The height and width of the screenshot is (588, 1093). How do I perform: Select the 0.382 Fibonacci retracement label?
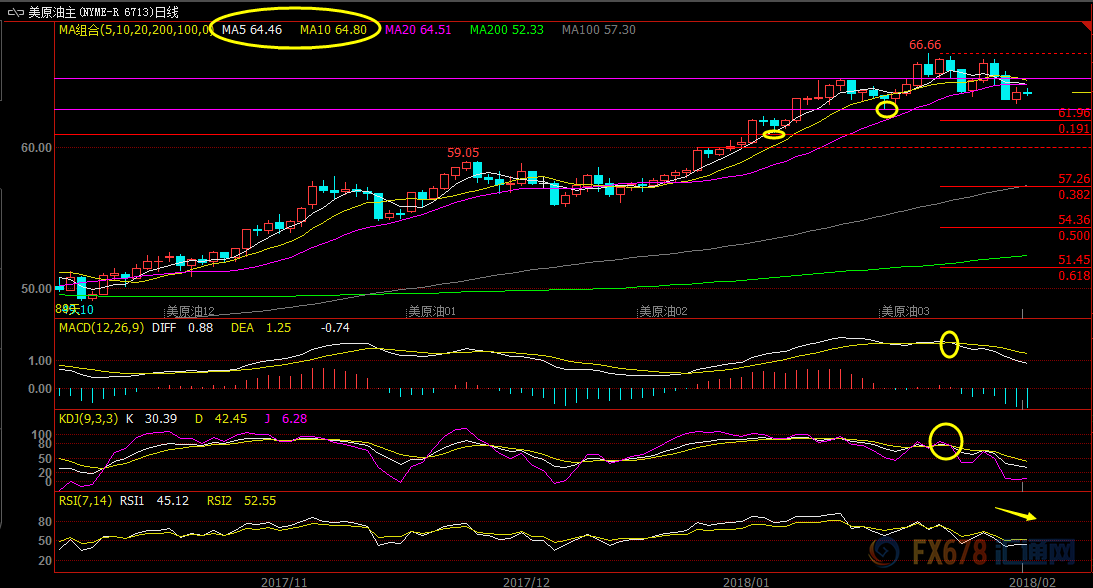(x=1074, y=195)
